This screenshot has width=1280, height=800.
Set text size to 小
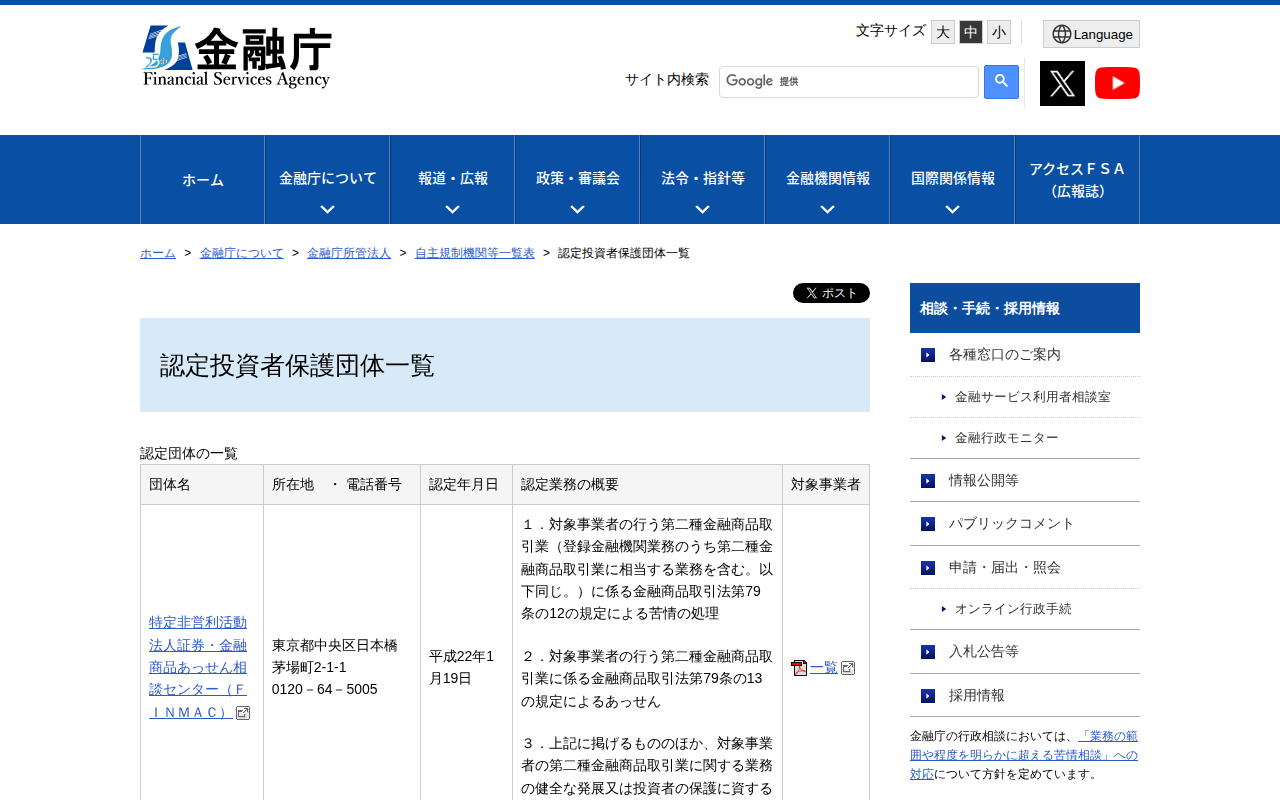[x=998, y=32]
